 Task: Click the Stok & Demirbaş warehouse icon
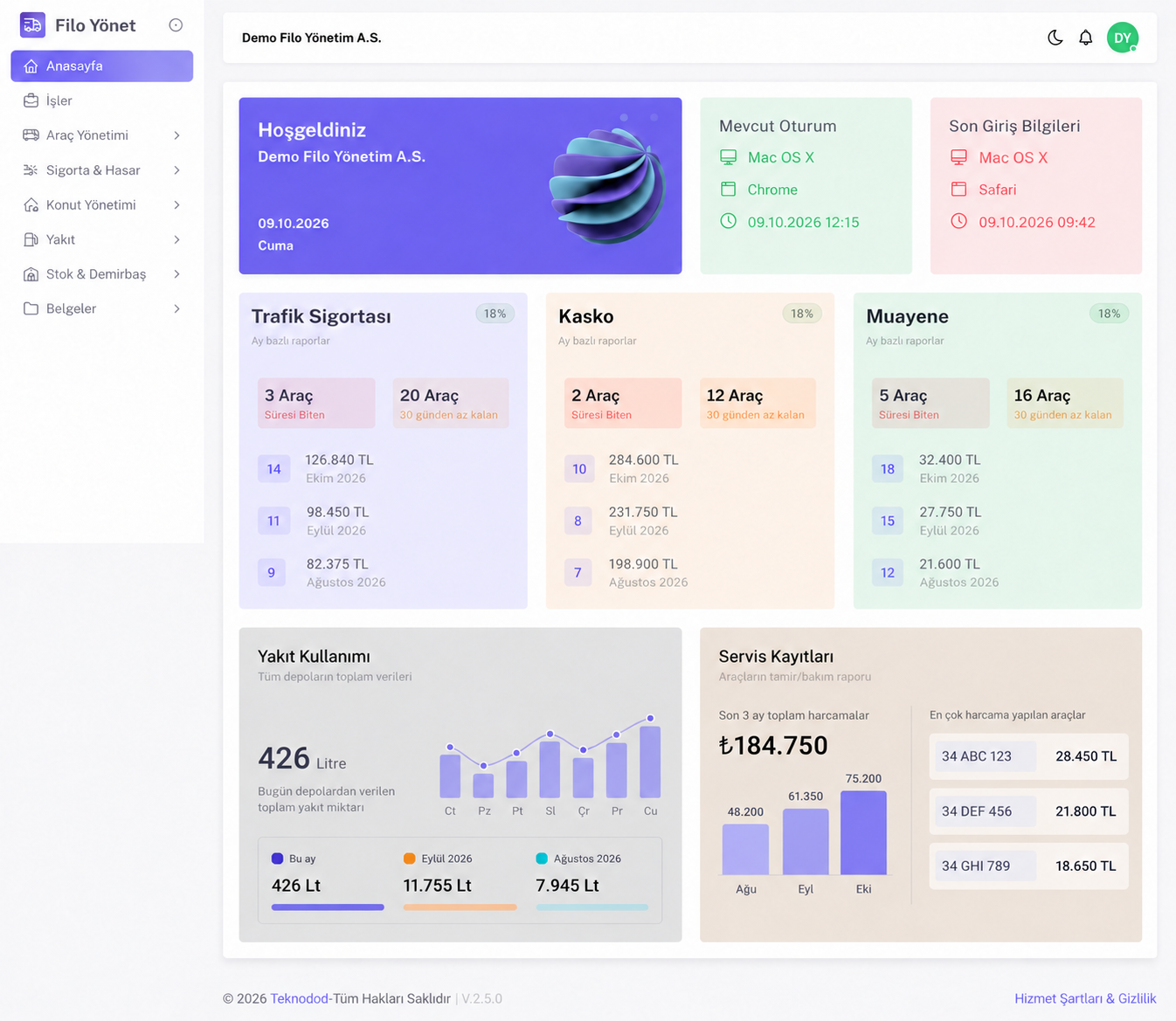tap(31, 274)
